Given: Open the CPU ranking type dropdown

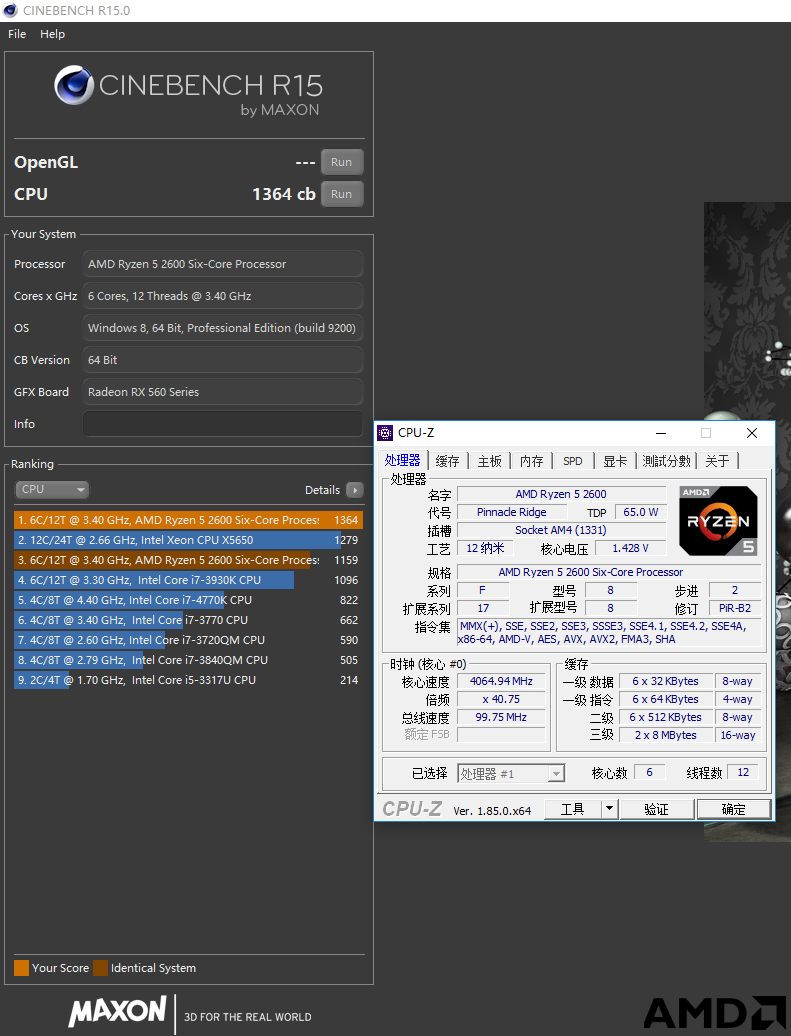Looking at the screenshot, I should 52,490.
